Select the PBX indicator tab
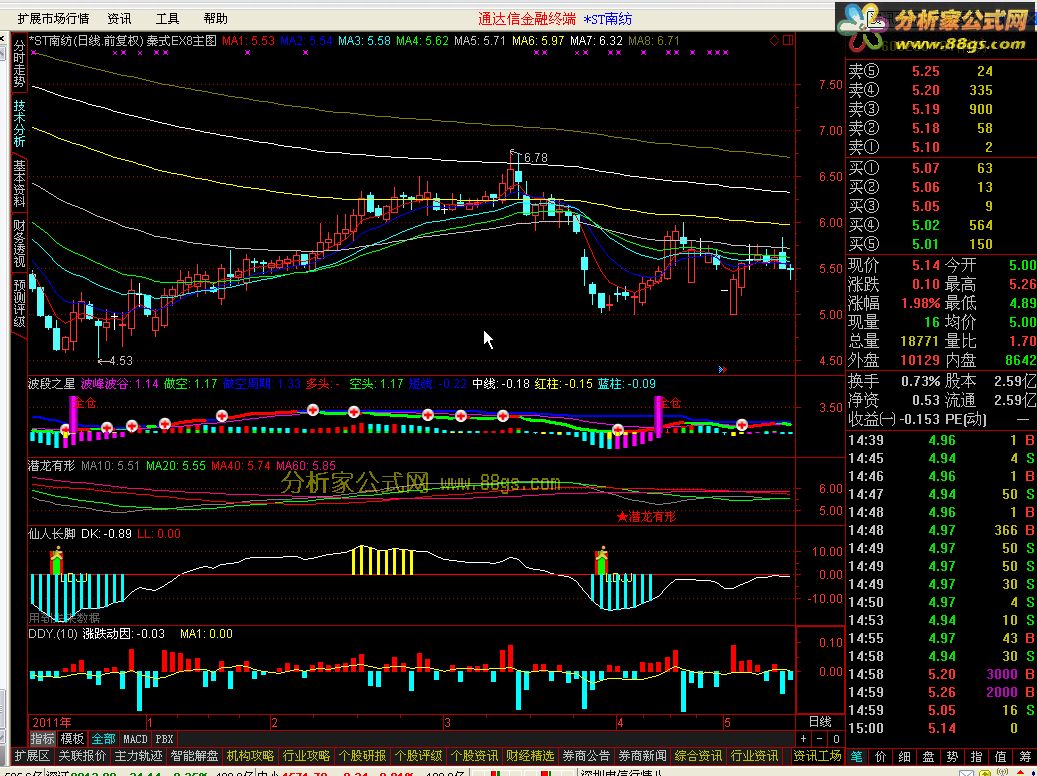Screen dimensions: 1037x776 pos(164,739)
